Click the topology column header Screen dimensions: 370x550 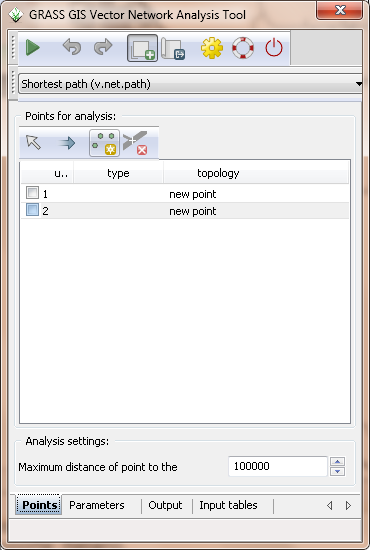tap(256, 173)
